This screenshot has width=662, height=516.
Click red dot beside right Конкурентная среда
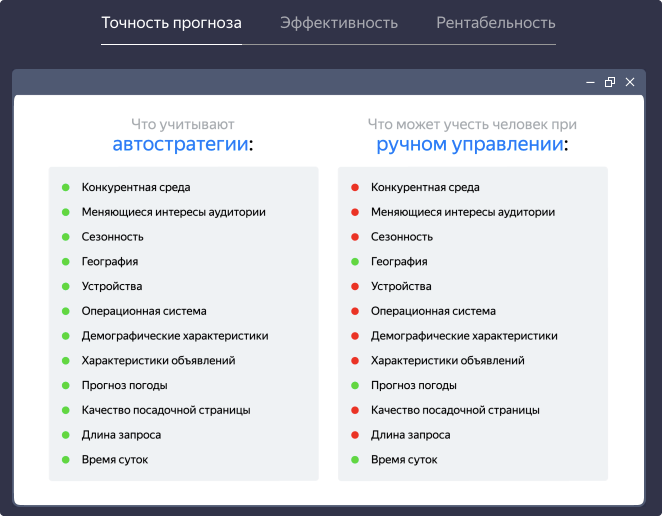(354, 187)
